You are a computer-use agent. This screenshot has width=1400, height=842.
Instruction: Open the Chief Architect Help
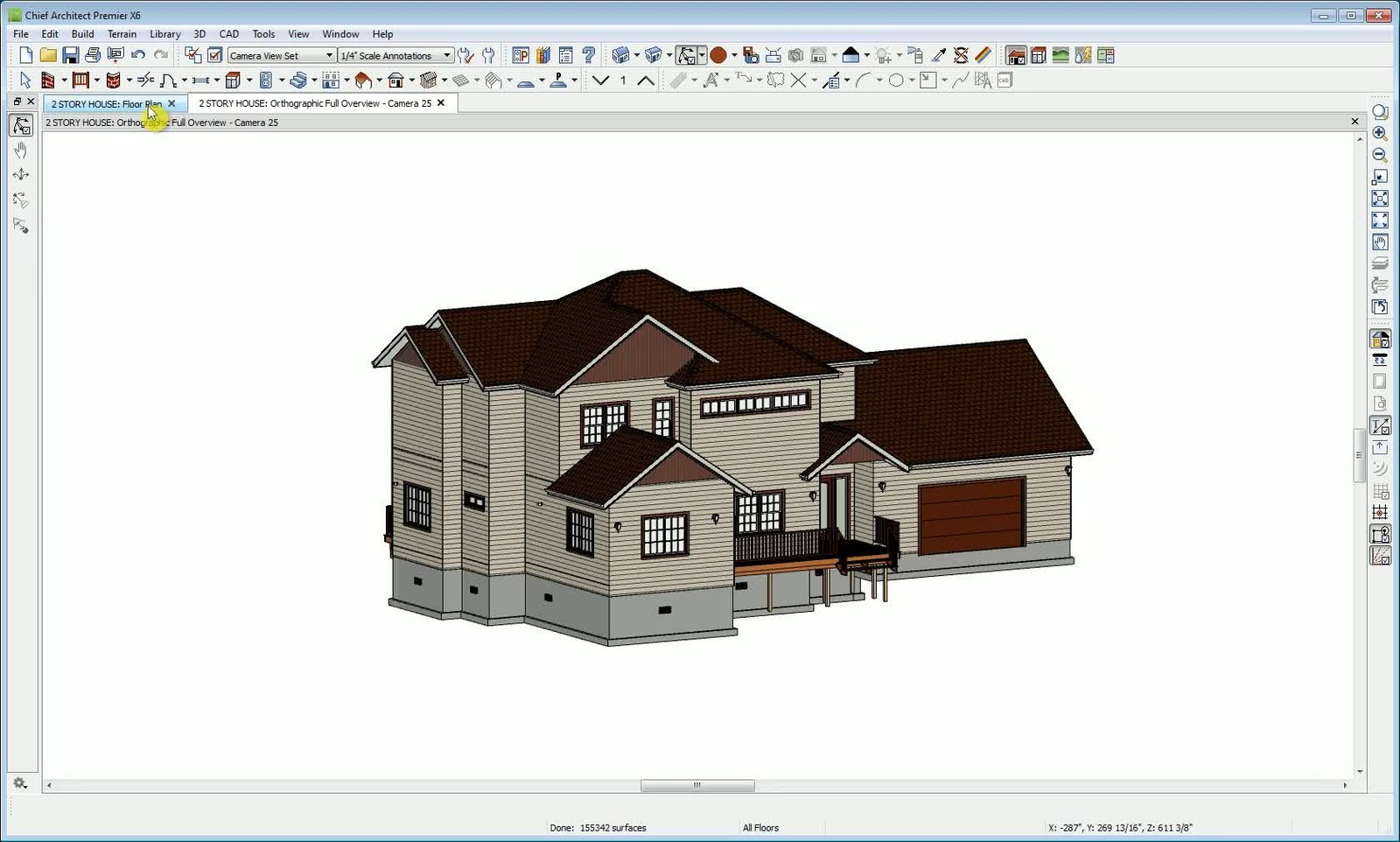coord(586,55)
